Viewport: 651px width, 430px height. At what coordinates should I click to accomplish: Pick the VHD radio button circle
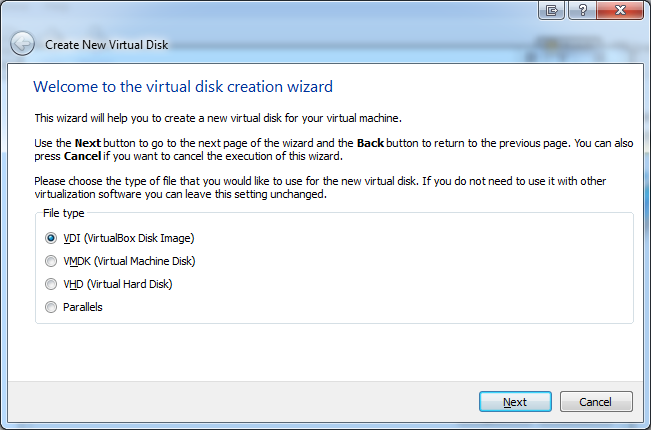[51, 284]
